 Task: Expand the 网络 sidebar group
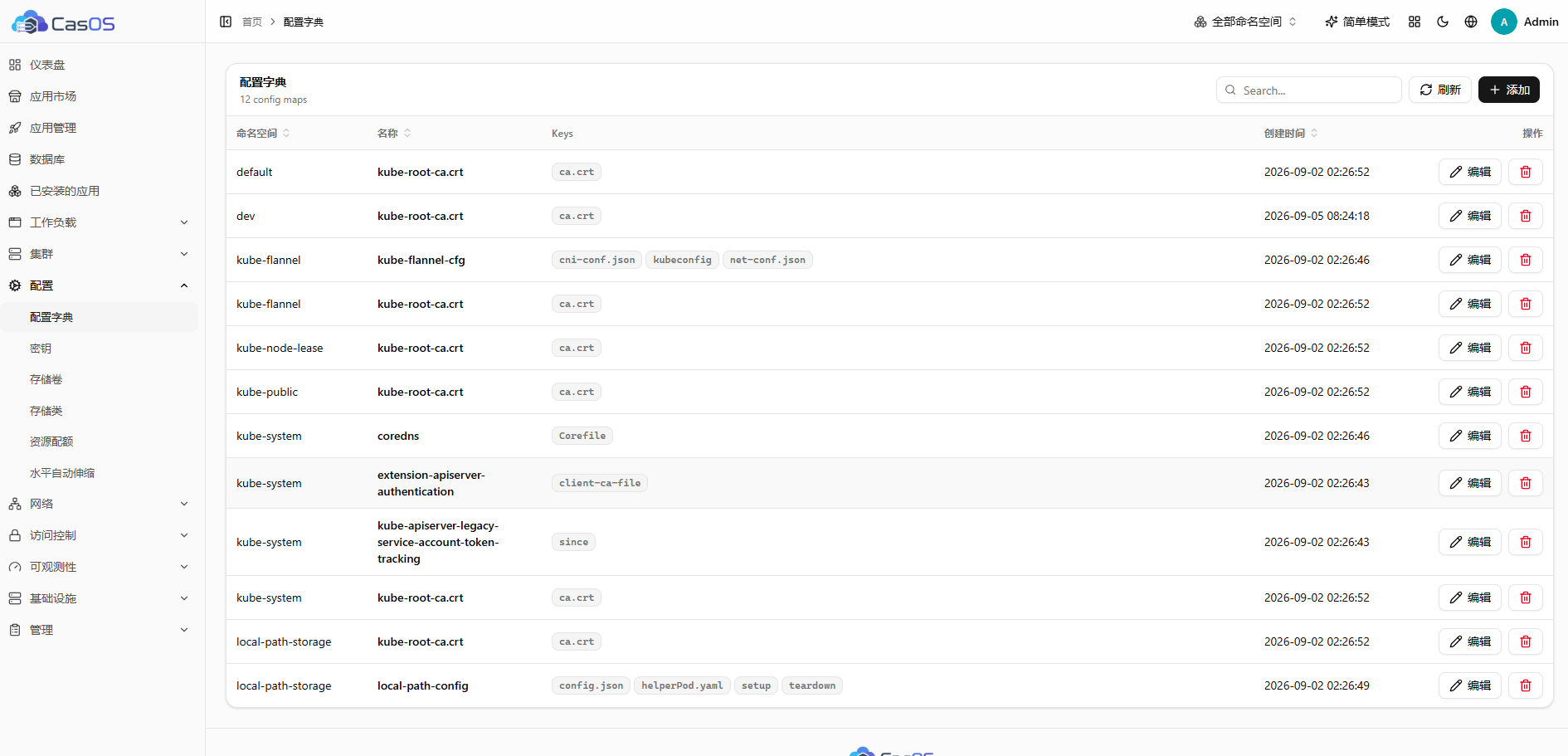99,504
